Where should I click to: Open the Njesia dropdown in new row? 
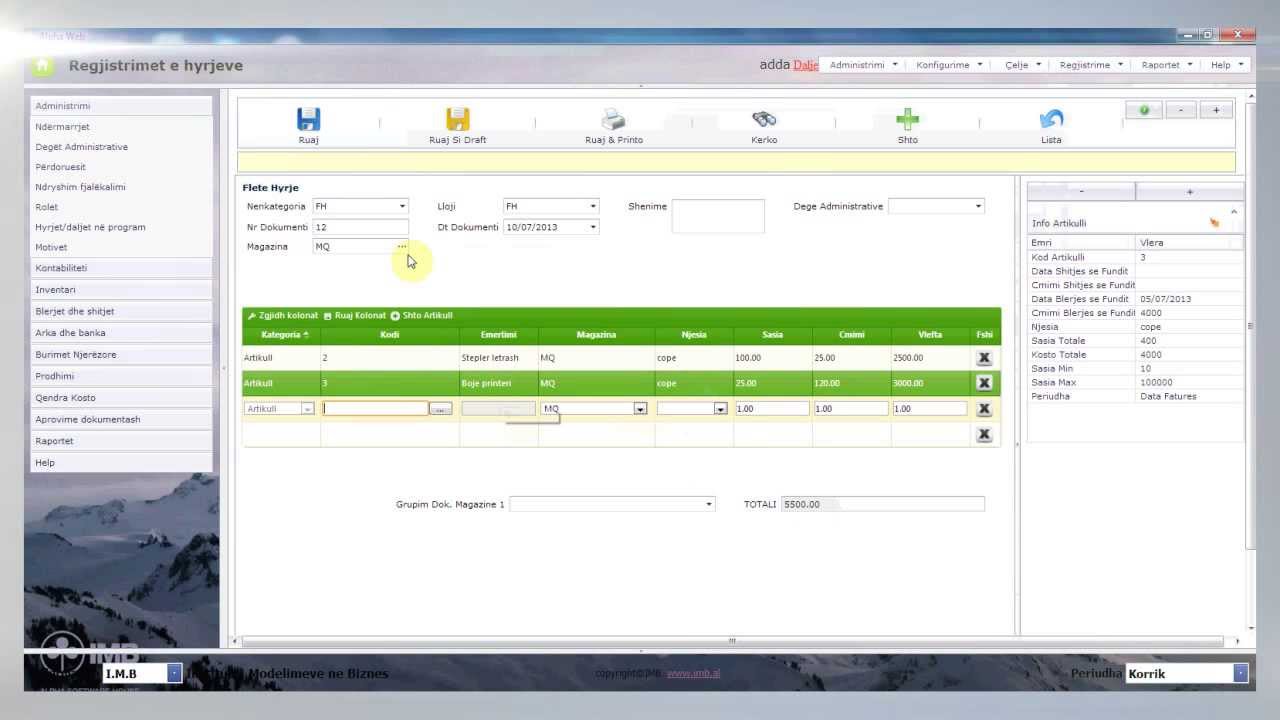tap(720, 408)
